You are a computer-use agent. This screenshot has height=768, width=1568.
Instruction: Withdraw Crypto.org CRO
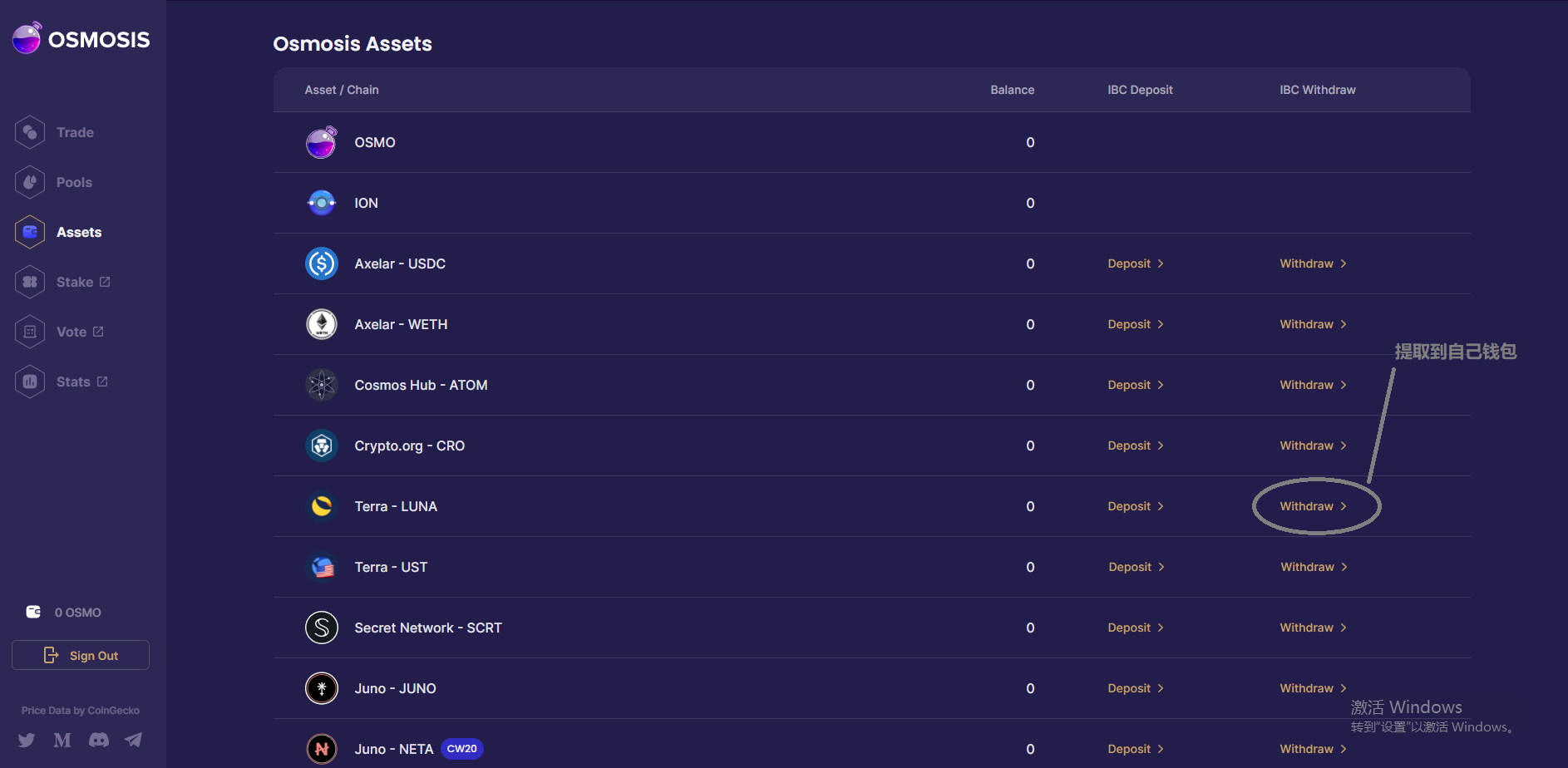(x=1313, y=446)
